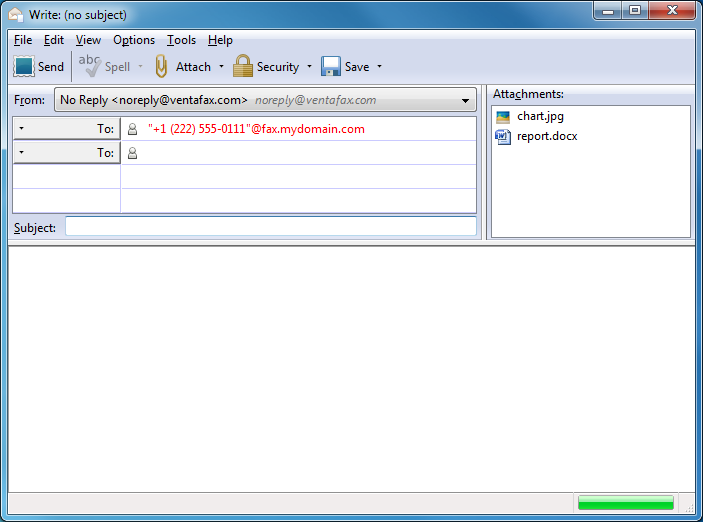703x522 pixels.
Task: Open the File menu
Action: click(23, 40)
